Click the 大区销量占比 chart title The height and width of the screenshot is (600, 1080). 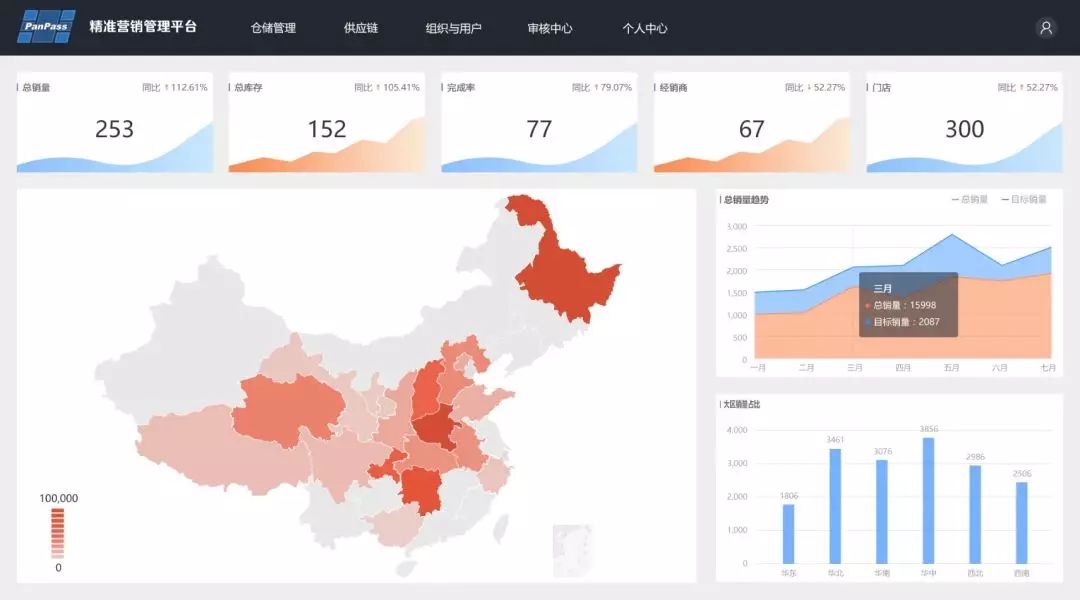[741, 404]
